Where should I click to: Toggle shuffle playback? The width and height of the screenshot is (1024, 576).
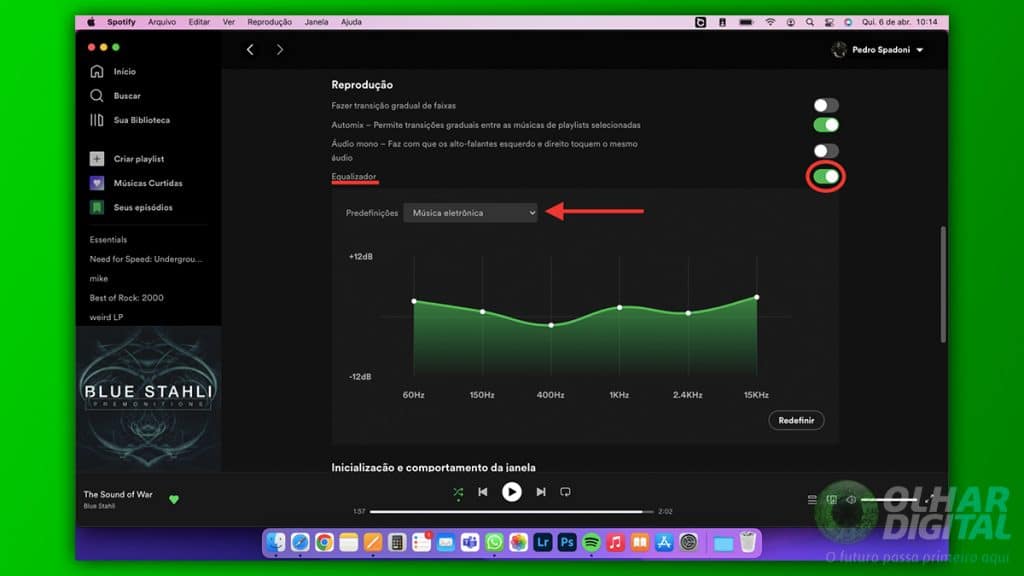pos(458,492)
